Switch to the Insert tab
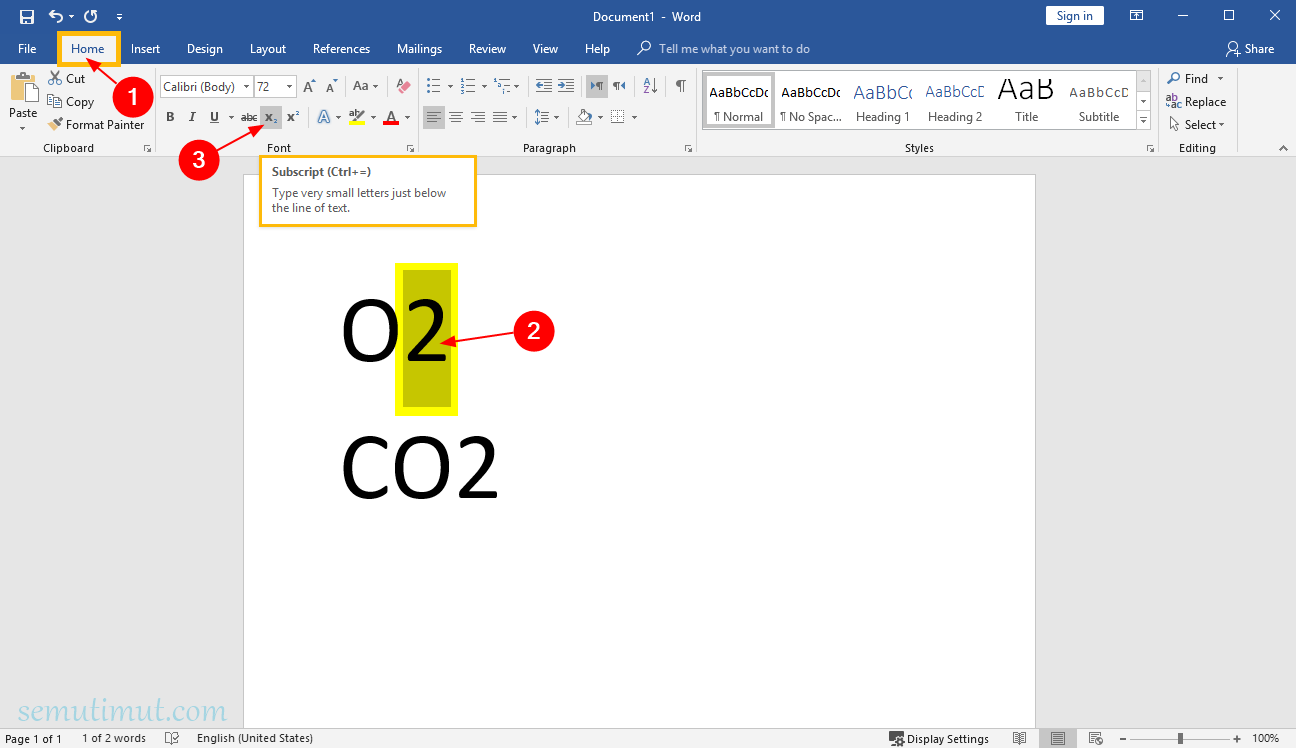1296x748 pixels. click(146, 48)
